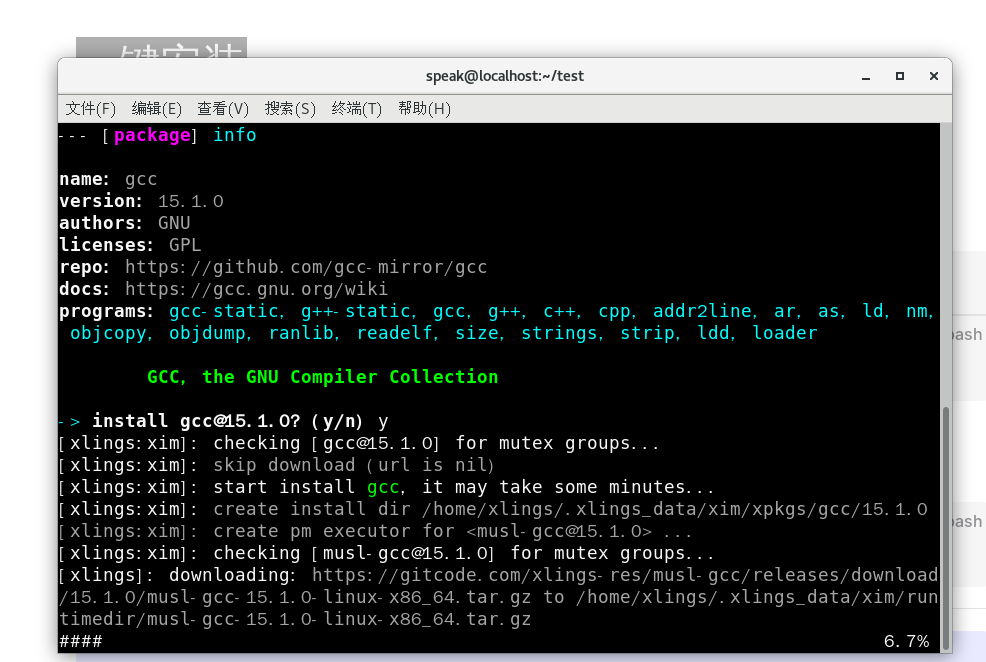Viewport: 986px width, 662px height.
Task: Click "it may take some minutes..." text
Action: (x=568, y=487)
